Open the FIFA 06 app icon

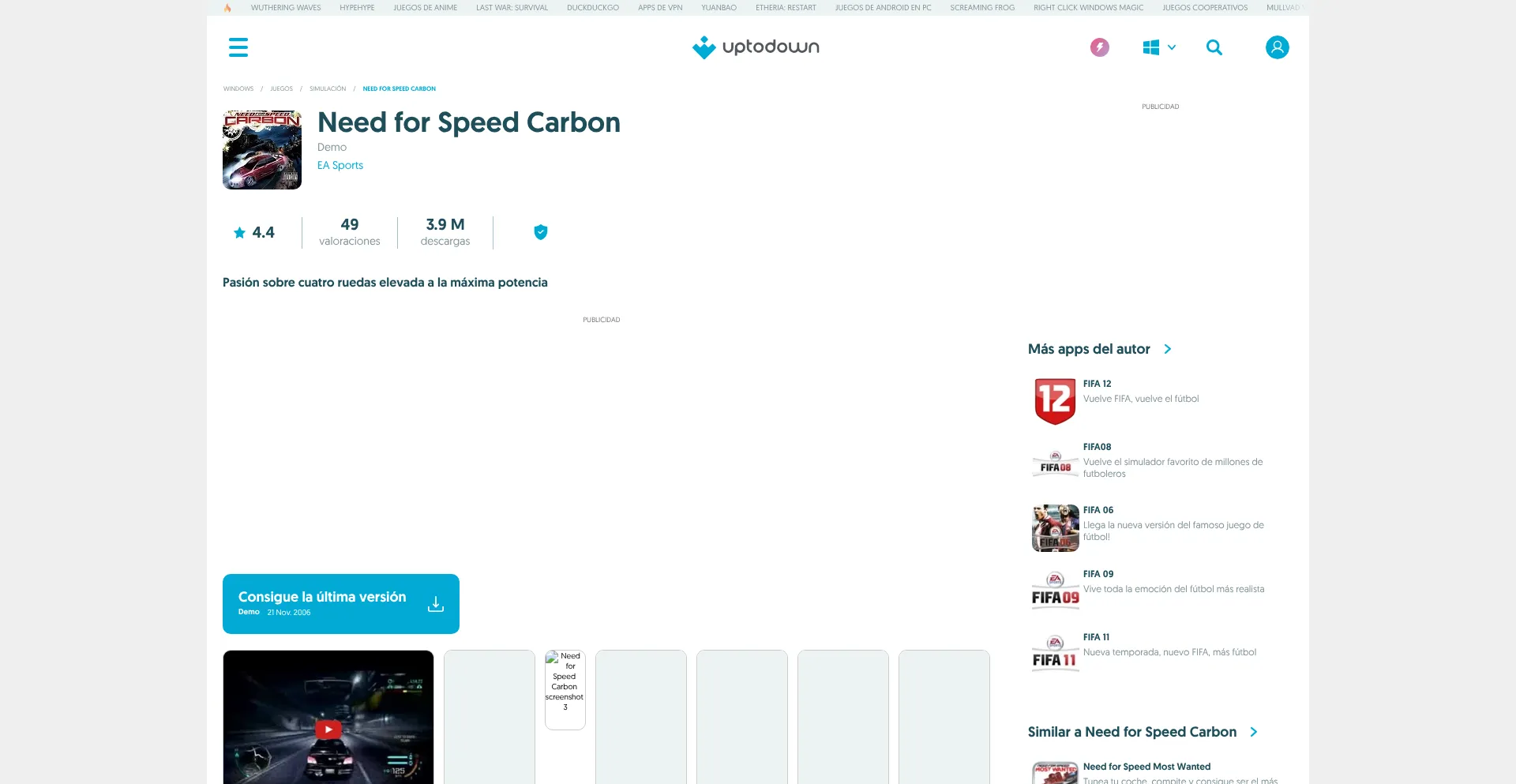(x=1056, y=528)
